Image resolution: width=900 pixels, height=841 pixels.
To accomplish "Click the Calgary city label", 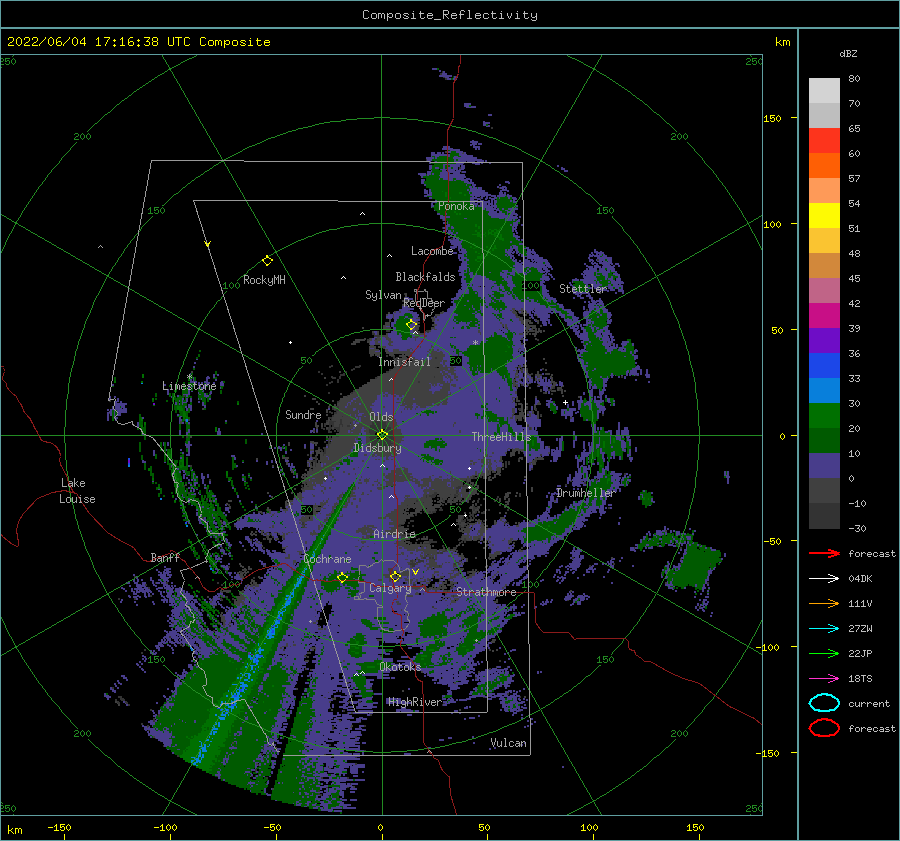I will [x=390, y=588].
